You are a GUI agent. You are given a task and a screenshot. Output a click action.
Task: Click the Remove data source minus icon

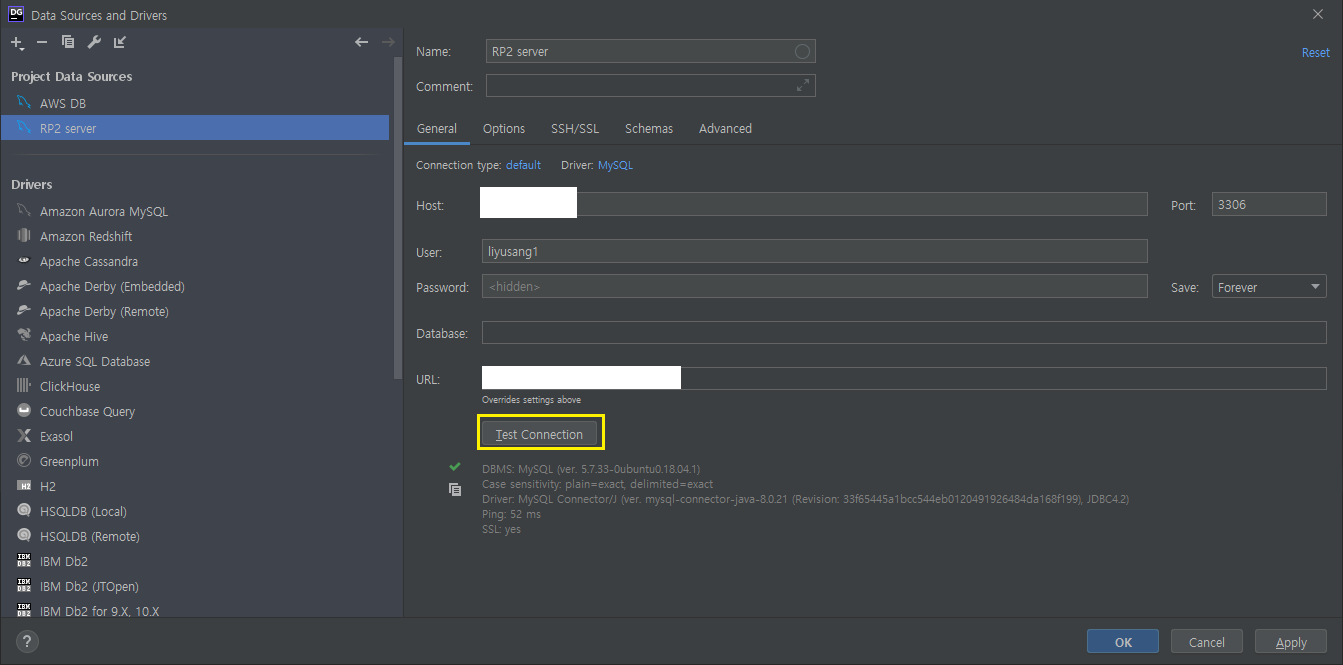[42, 42]
